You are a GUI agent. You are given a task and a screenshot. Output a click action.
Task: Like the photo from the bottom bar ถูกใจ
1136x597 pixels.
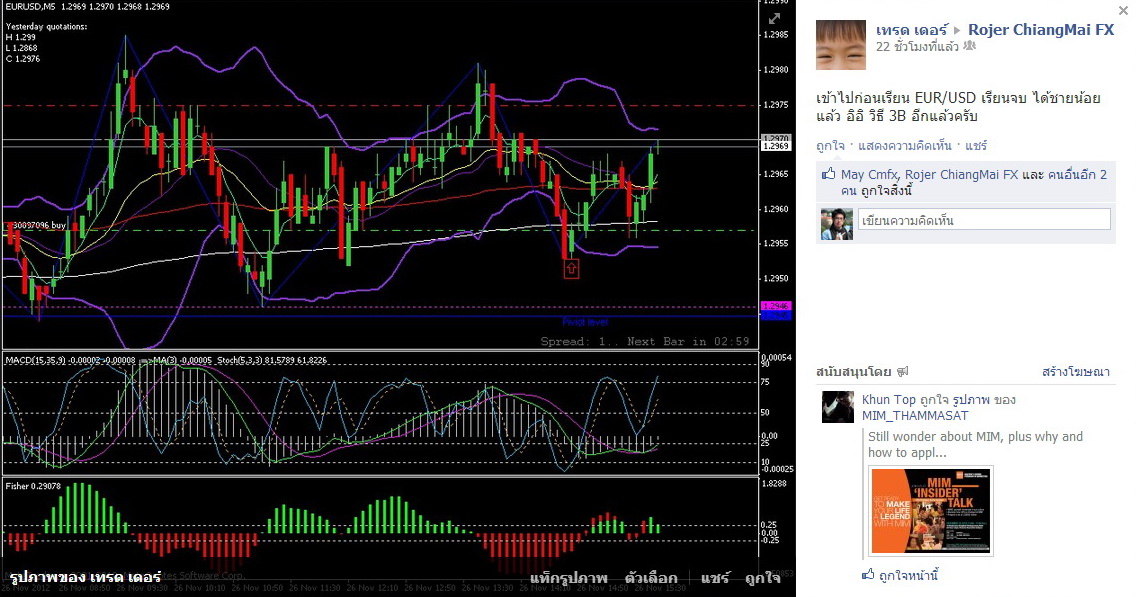(x=763, y=577)
